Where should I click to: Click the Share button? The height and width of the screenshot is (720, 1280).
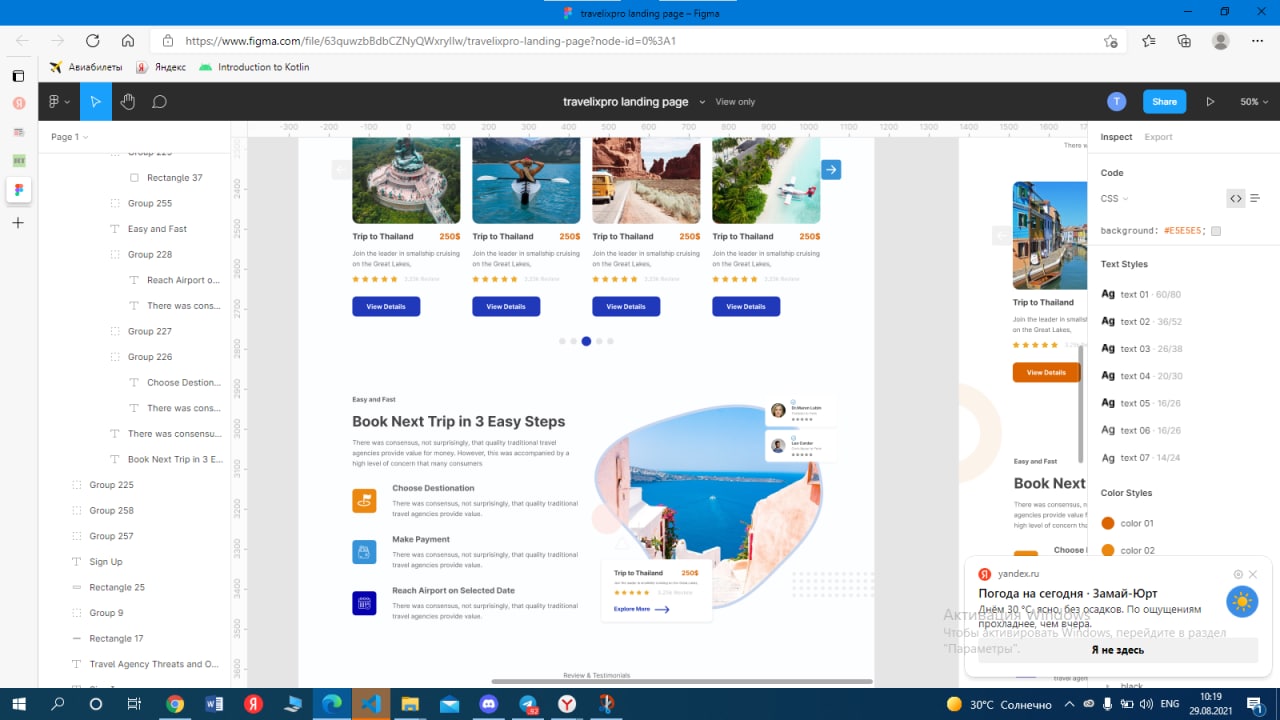1164,102
